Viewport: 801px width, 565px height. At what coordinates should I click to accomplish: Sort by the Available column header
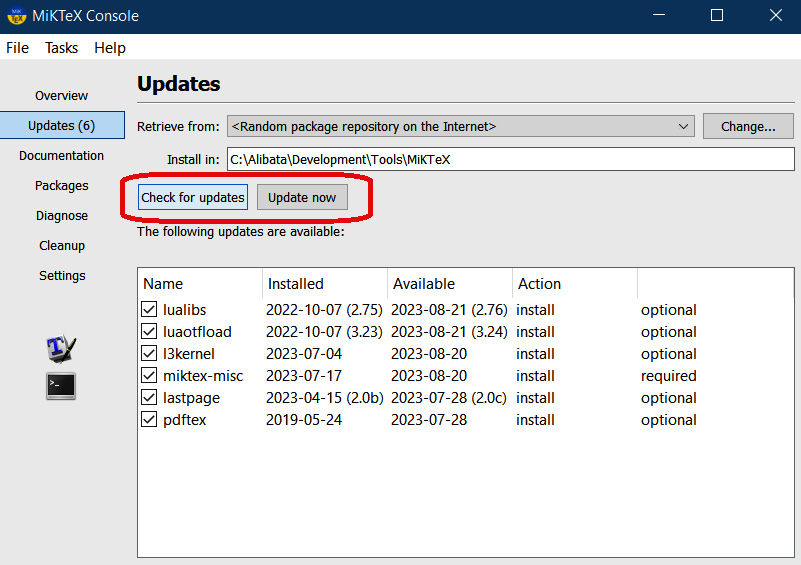(x=450, y=284)
